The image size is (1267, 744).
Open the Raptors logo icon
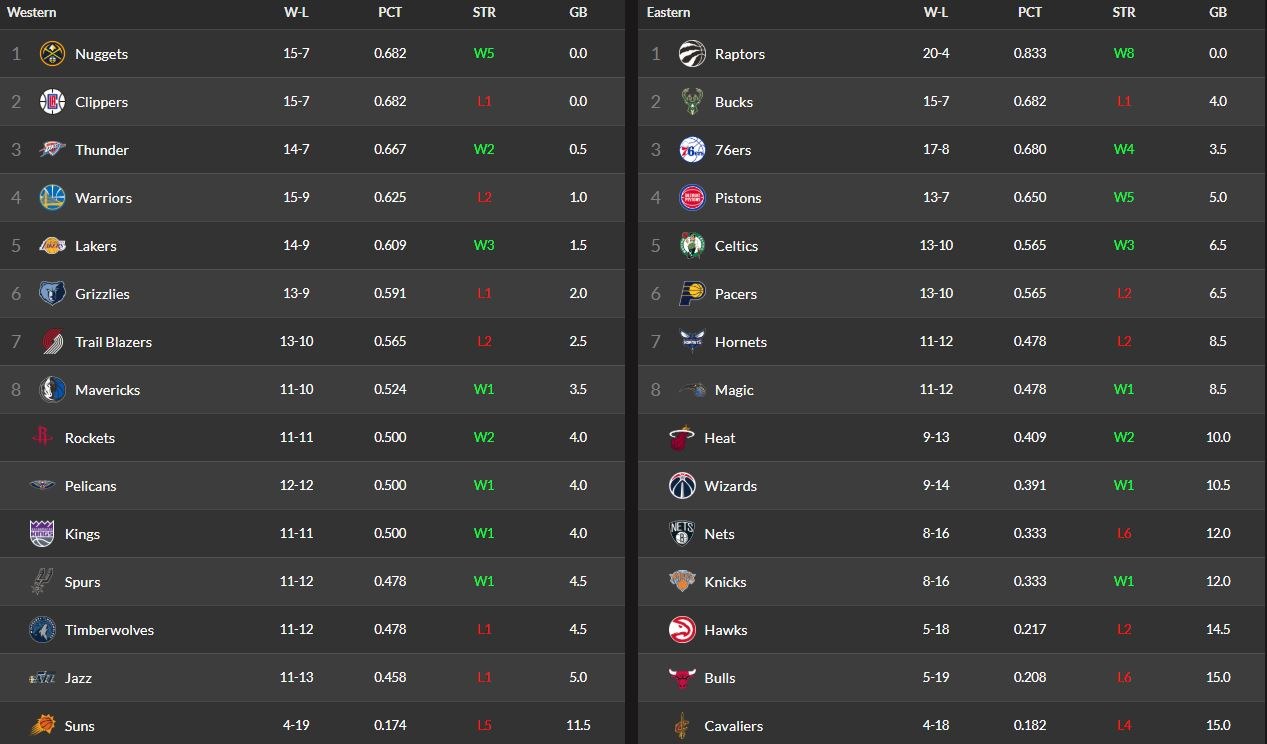691,54
